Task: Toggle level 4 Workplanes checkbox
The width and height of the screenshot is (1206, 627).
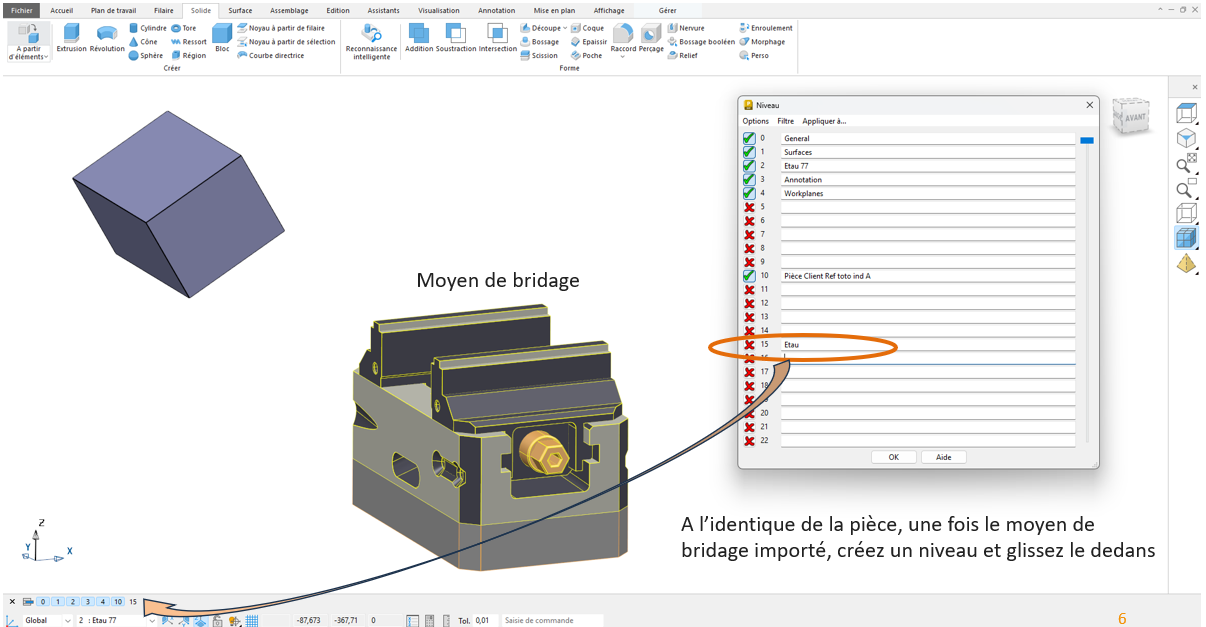Action: coord(749,193)
